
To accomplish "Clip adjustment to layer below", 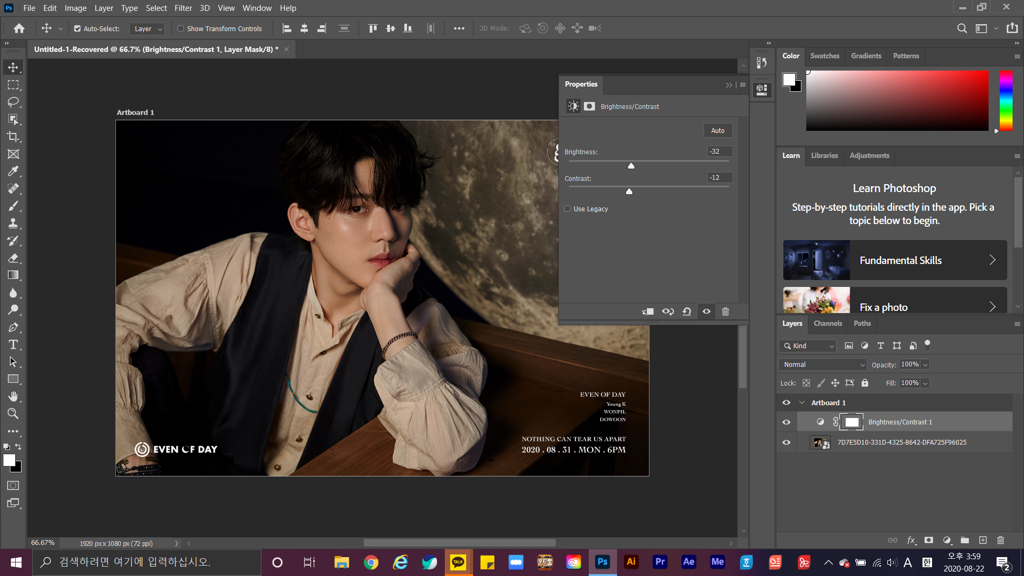I will click(x=648, y=312).
